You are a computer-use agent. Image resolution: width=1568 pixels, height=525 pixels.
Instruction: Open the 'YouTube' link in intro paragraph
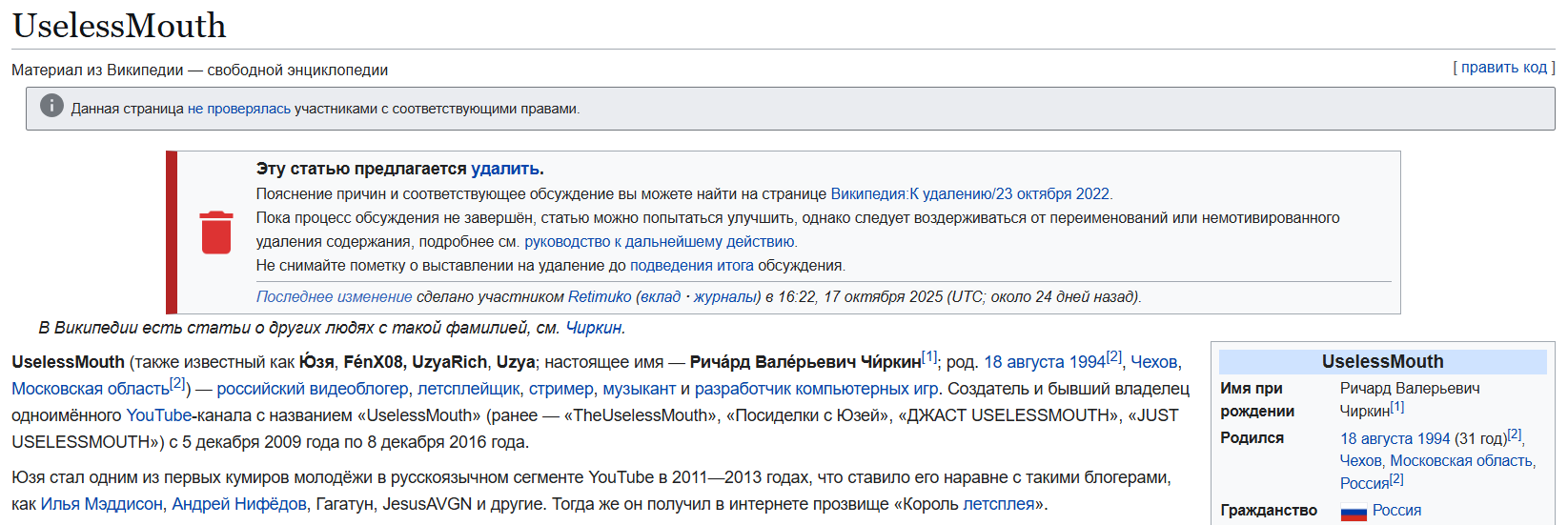click(159, 415)
